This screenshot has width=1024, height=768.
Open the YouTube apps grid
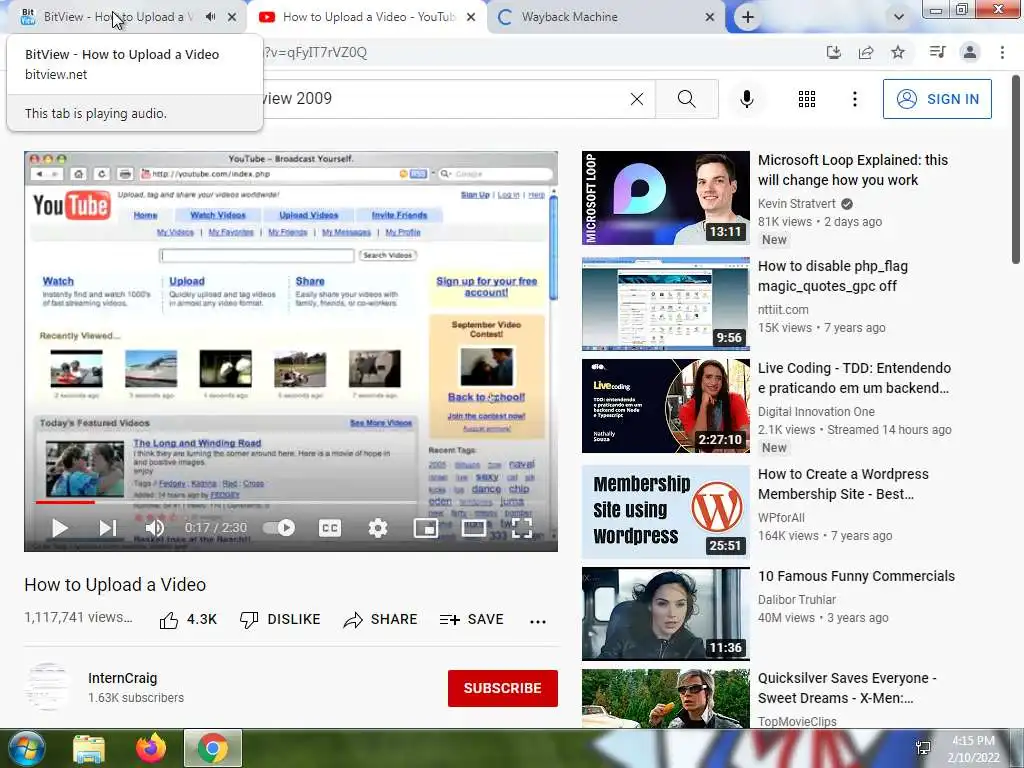coord(807,99)
